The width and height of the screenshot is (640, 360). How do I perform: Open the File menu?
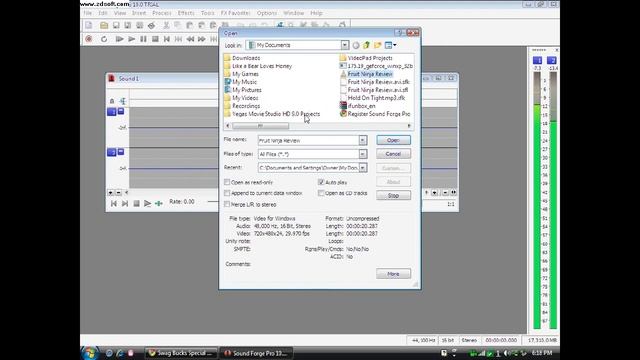tap(88, 13)
